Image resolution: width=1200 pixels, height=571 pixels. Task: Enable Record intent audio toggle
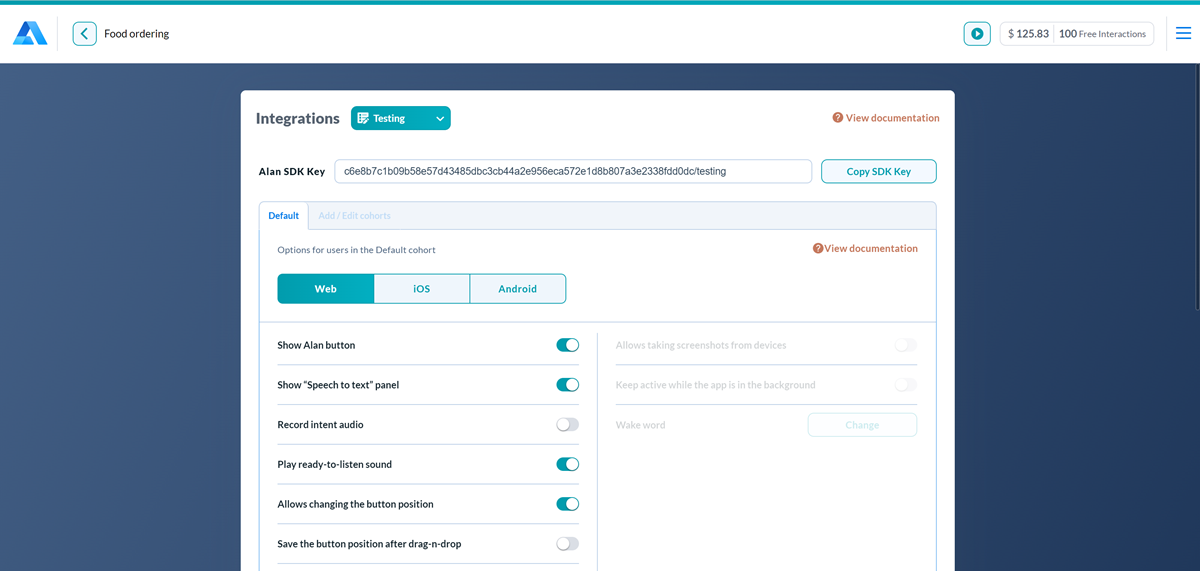(567, 425)
